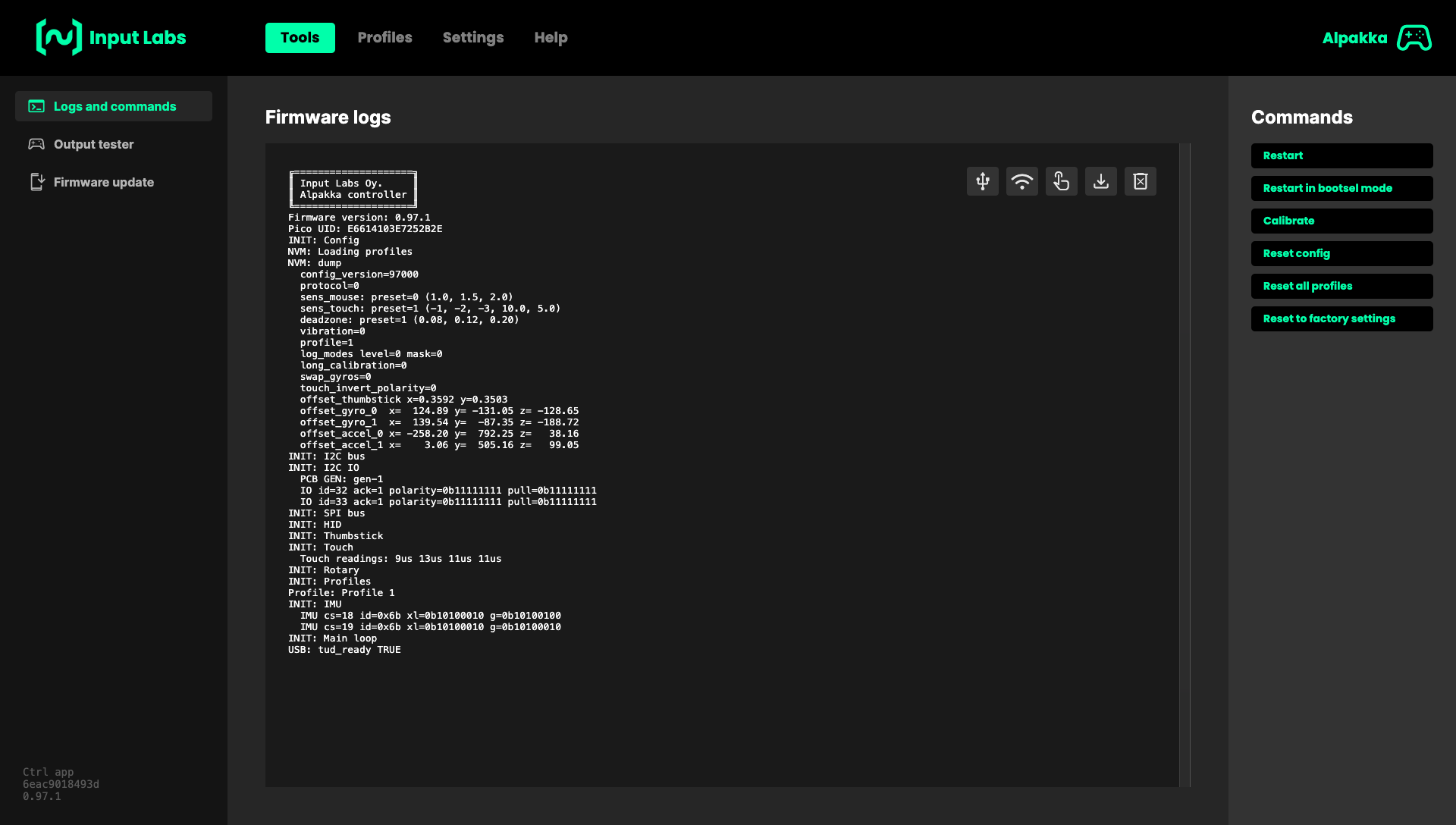
Task: Open Logs and commands section
Action: pyautogui.click(x=114, y=106)
